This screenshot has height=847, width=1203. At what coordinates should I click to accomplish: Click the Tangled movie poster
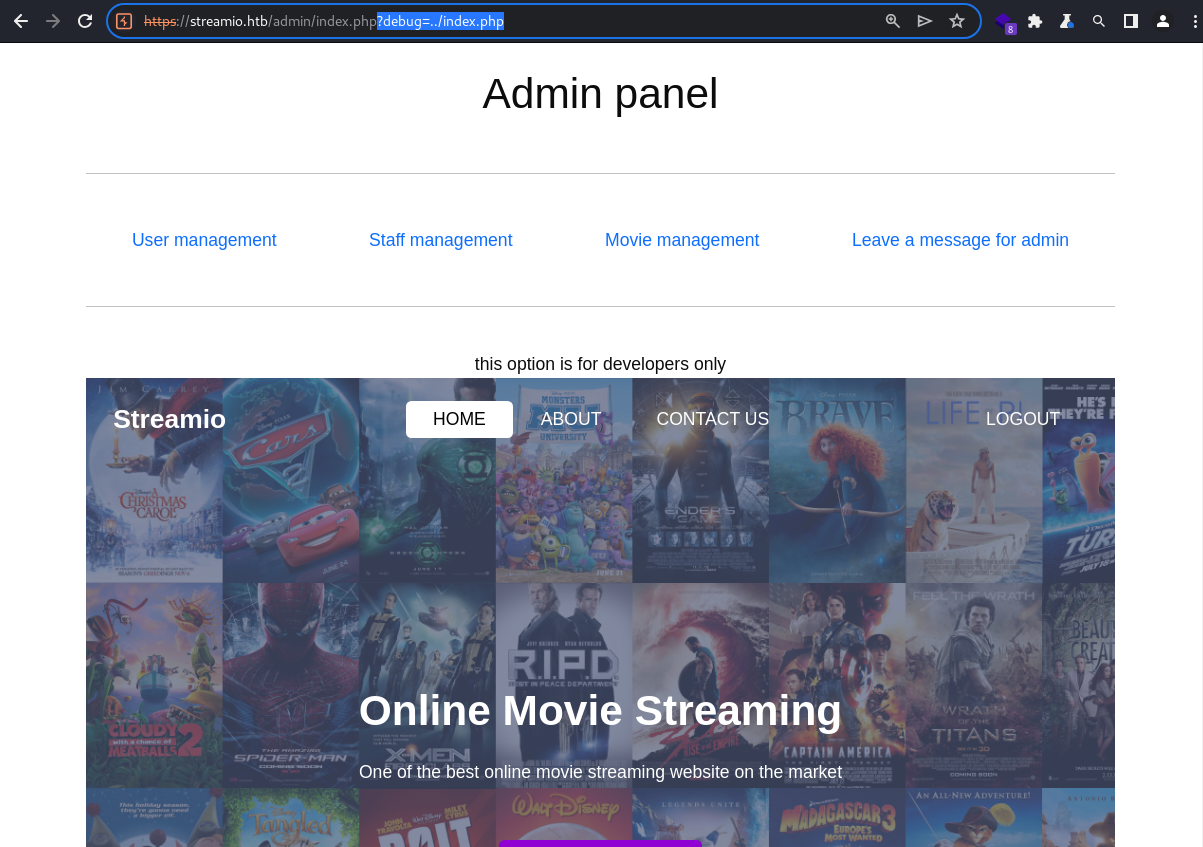pyautogui.click(x=291, y=818)
